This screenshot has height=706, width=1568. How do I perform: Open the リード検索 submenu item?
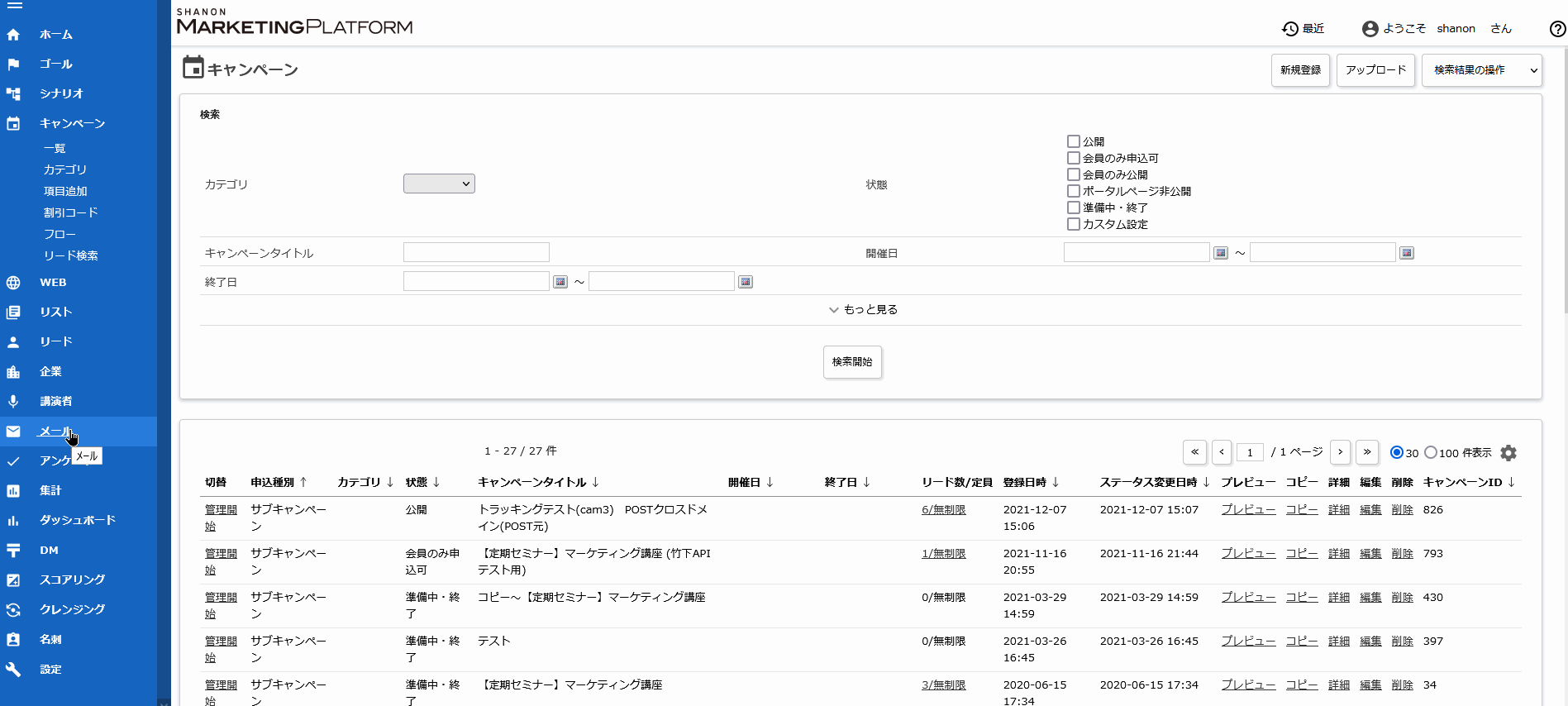71,255
